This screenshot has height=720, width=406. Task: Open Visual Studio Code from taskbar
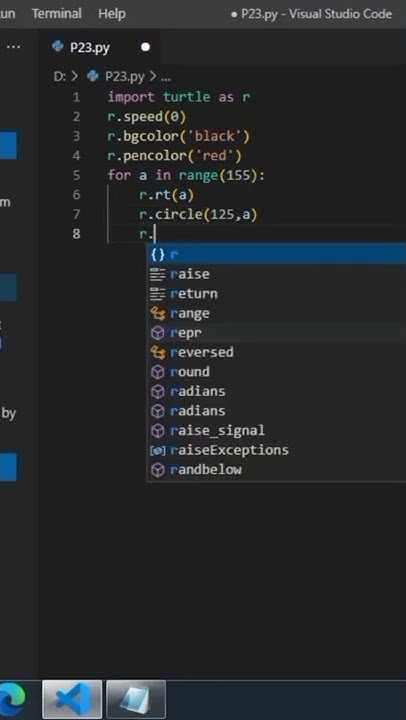[x=72, y=699]
